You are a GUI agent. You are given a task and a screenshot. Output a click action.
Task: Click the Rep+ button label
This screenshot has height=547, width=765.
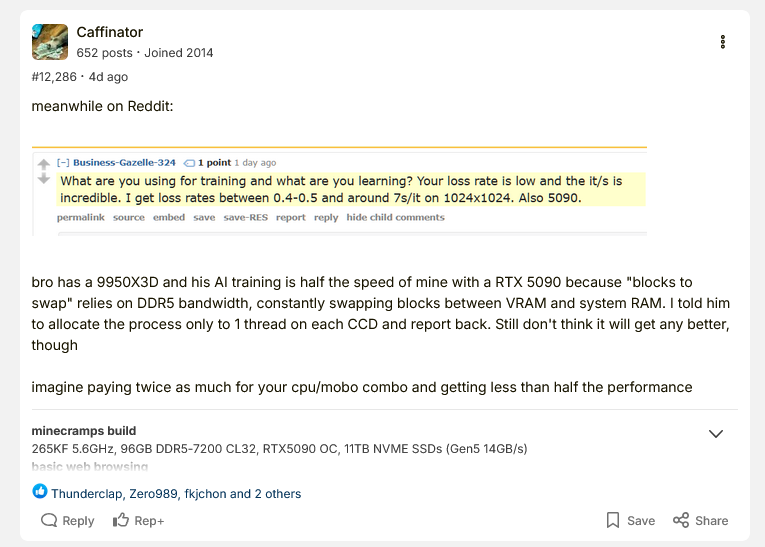tap(149, 521)
